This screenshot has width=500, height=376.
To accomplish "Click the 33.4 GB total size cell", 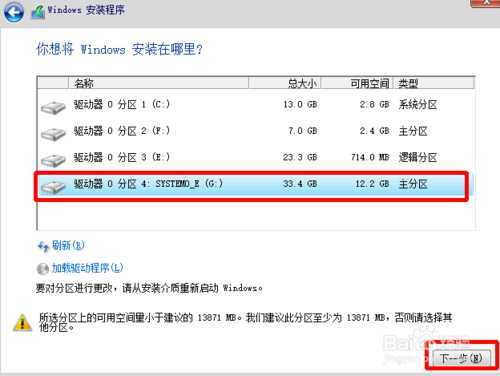I will tap(300, 184).
